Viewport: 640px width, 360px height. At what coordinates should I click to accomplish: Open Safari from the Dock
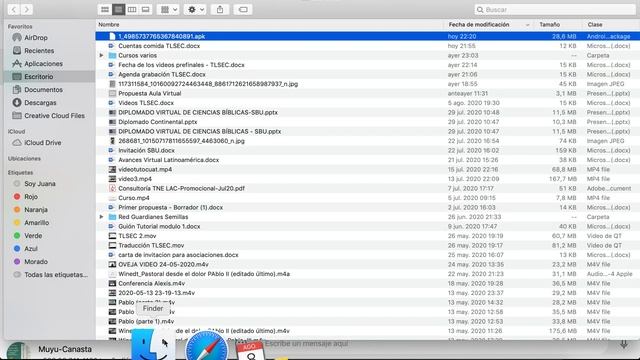(207, 346)
